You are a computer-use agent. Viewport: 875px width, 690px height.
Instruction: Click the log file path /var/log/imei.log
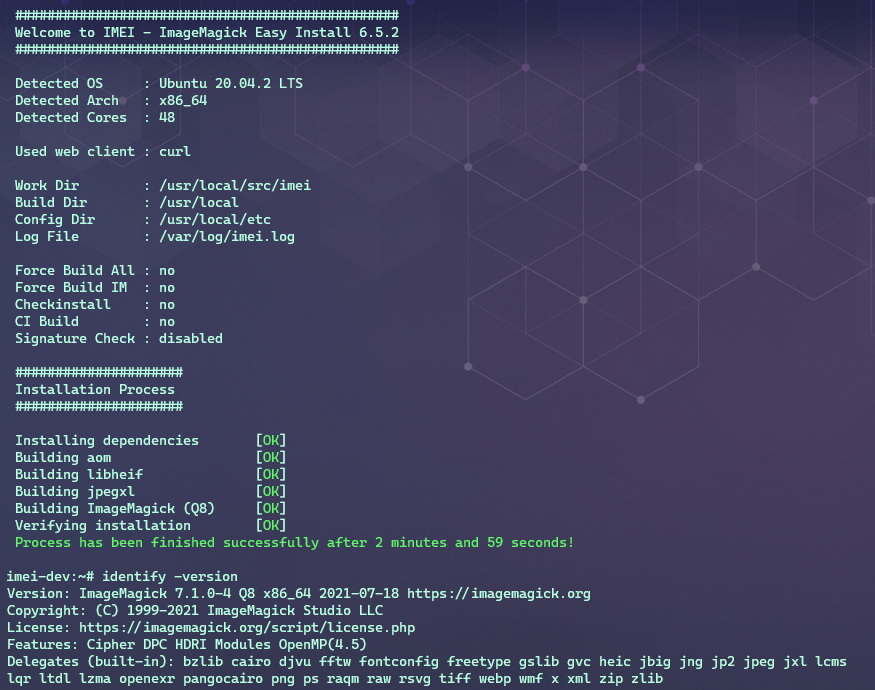pos(227,237)
